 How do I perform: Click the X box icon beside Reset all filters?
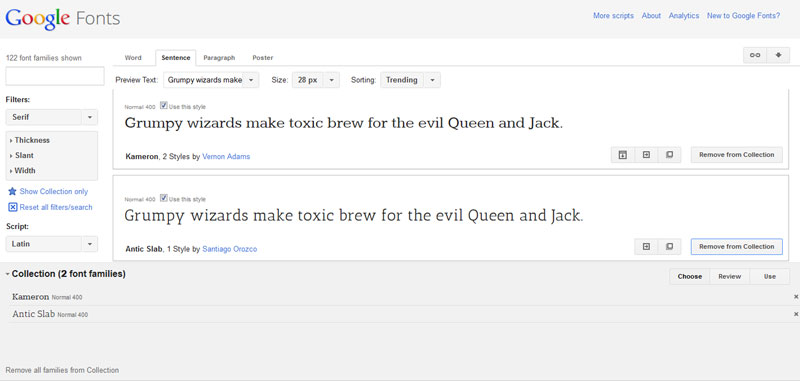(13, 207)
